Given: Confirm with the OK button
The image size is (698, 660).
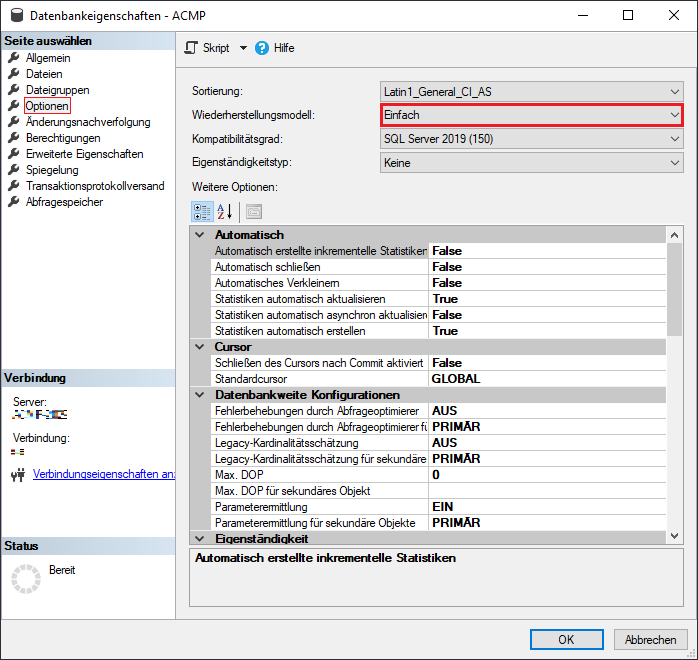Looking at the screenshot, I should pos(566,640).
